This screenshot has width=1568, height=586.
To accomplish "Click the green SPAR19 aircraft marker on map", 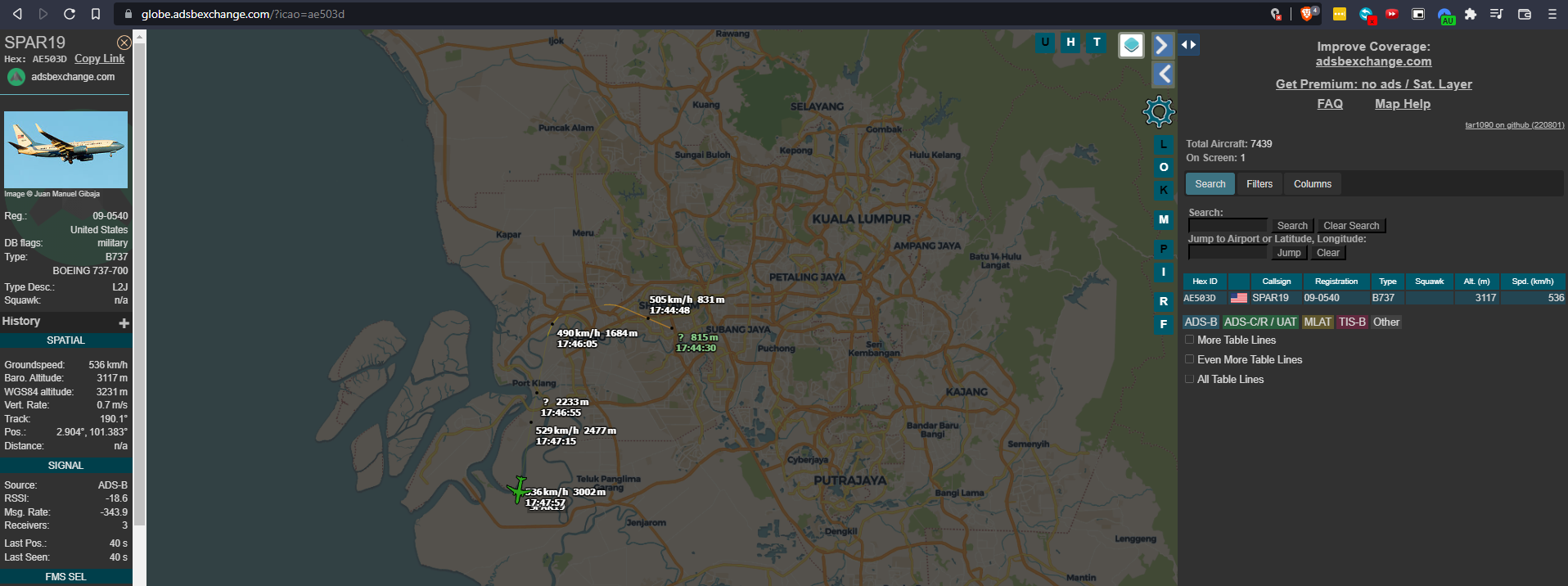I will pyautogui.click(x=518, y=489).
